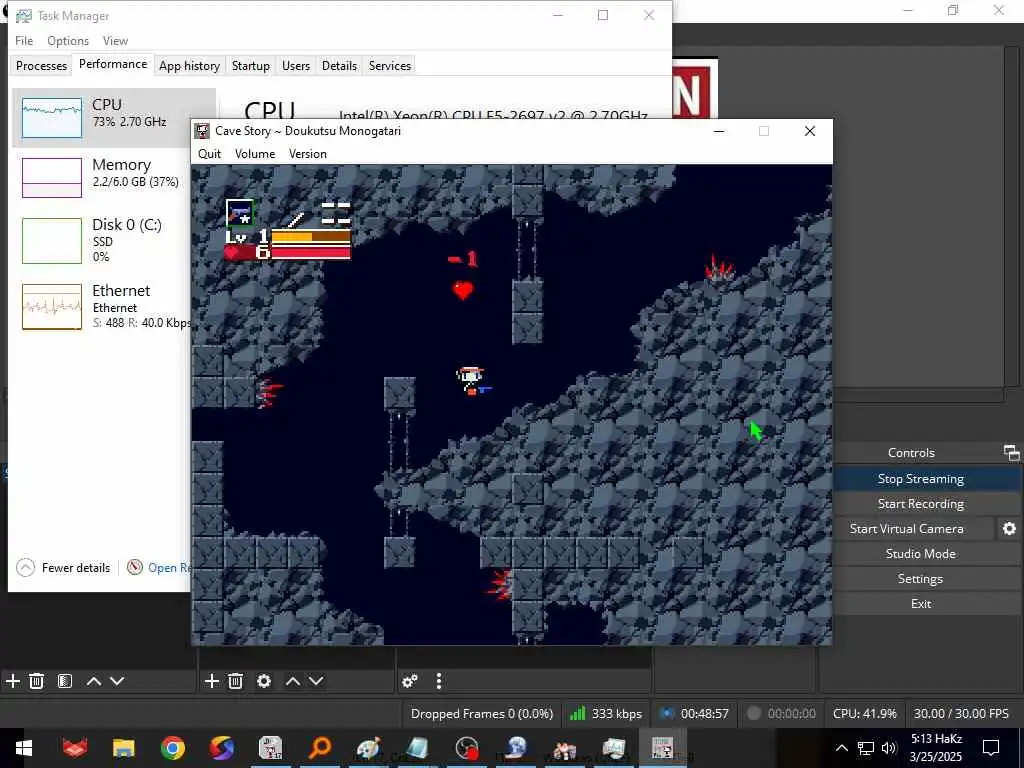Open Virtual Camera settings gear
Viewport: 1024px width, 768px height.
click(1009, 528)
